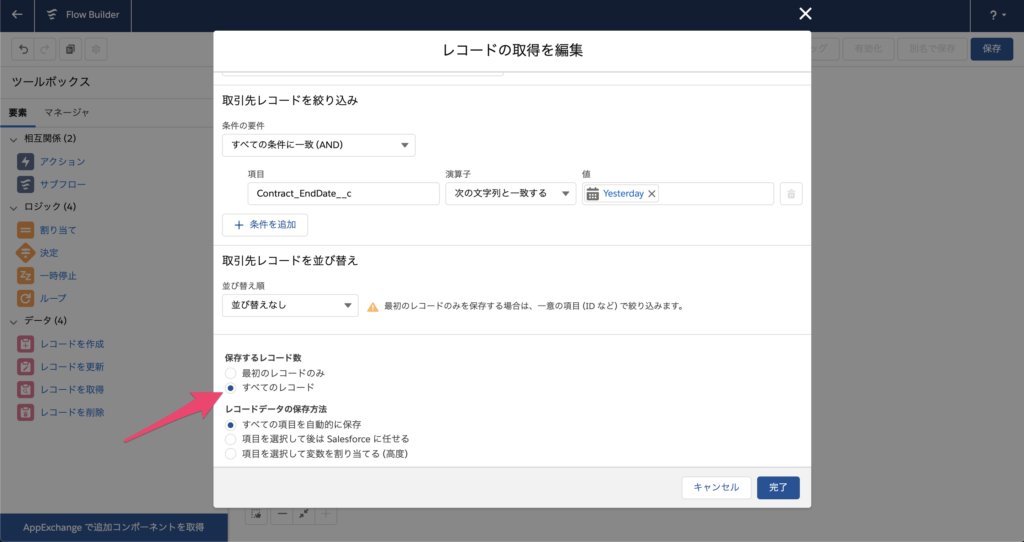Click the Contract_EndDate__c field input
Viewport: 1024px width, 542px height.
point(344,194)
